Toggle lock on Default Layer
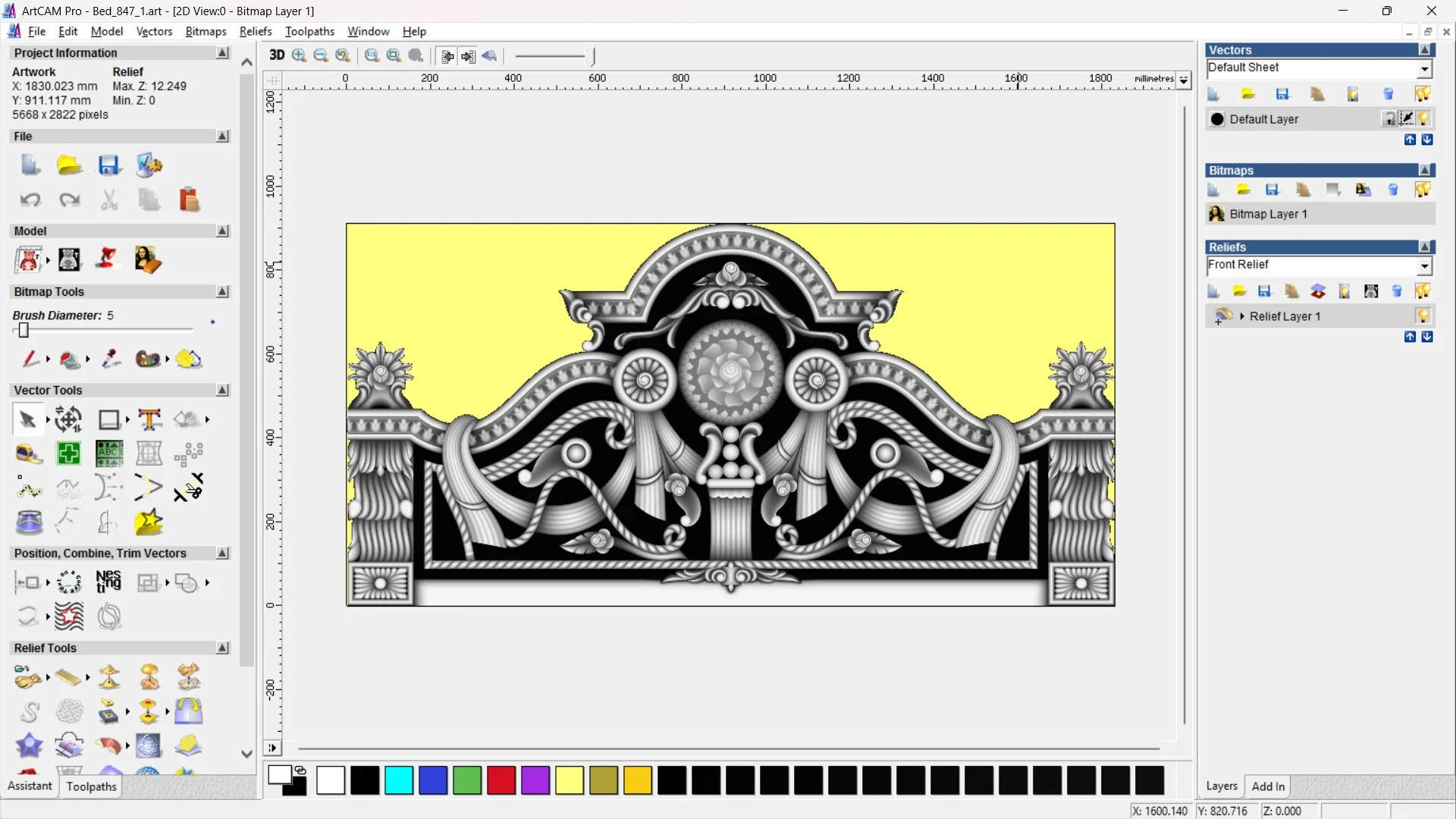1456x819 pixels. (1389, 119)
